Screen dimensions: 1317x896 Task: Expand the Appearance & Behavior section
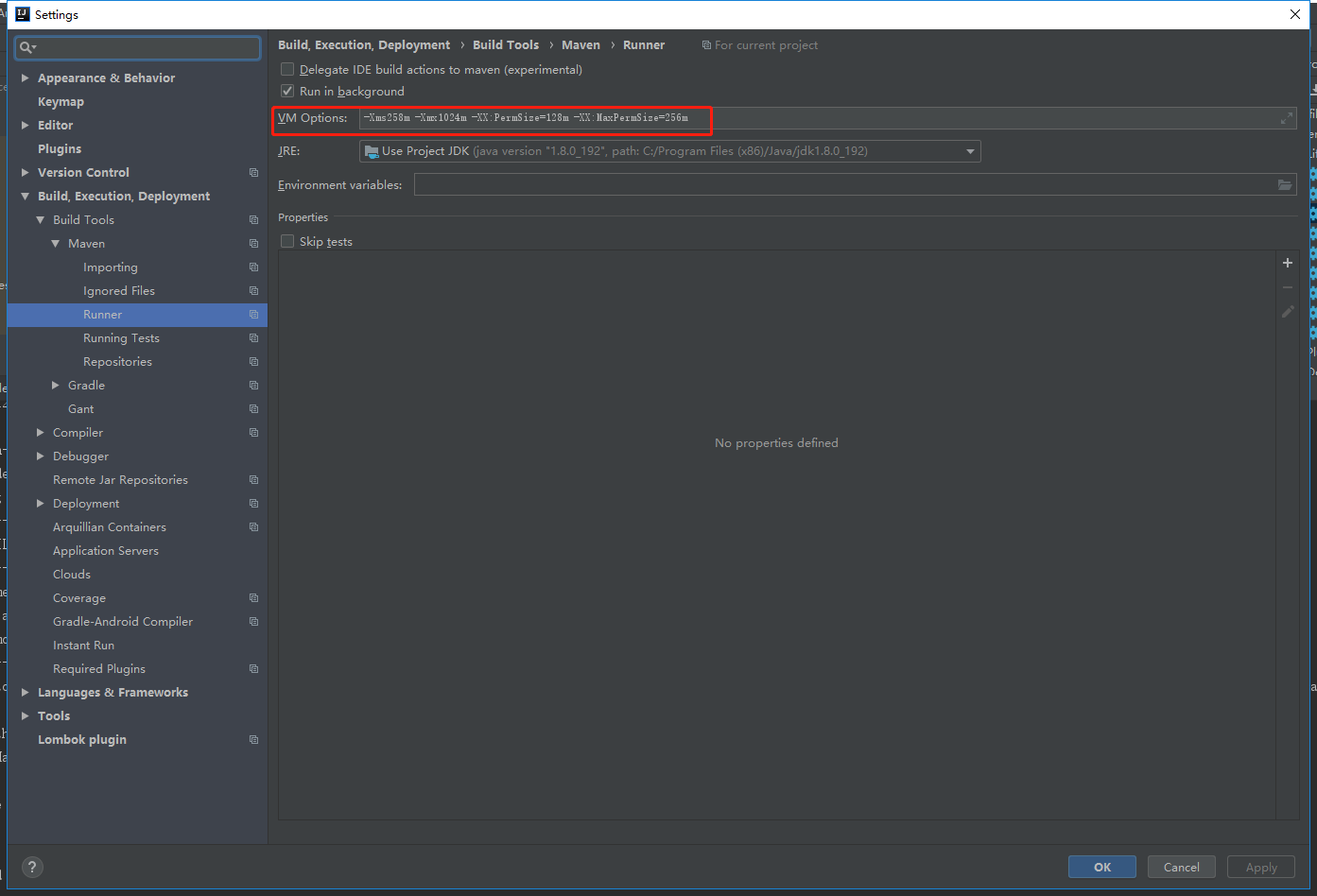point(26,78)
